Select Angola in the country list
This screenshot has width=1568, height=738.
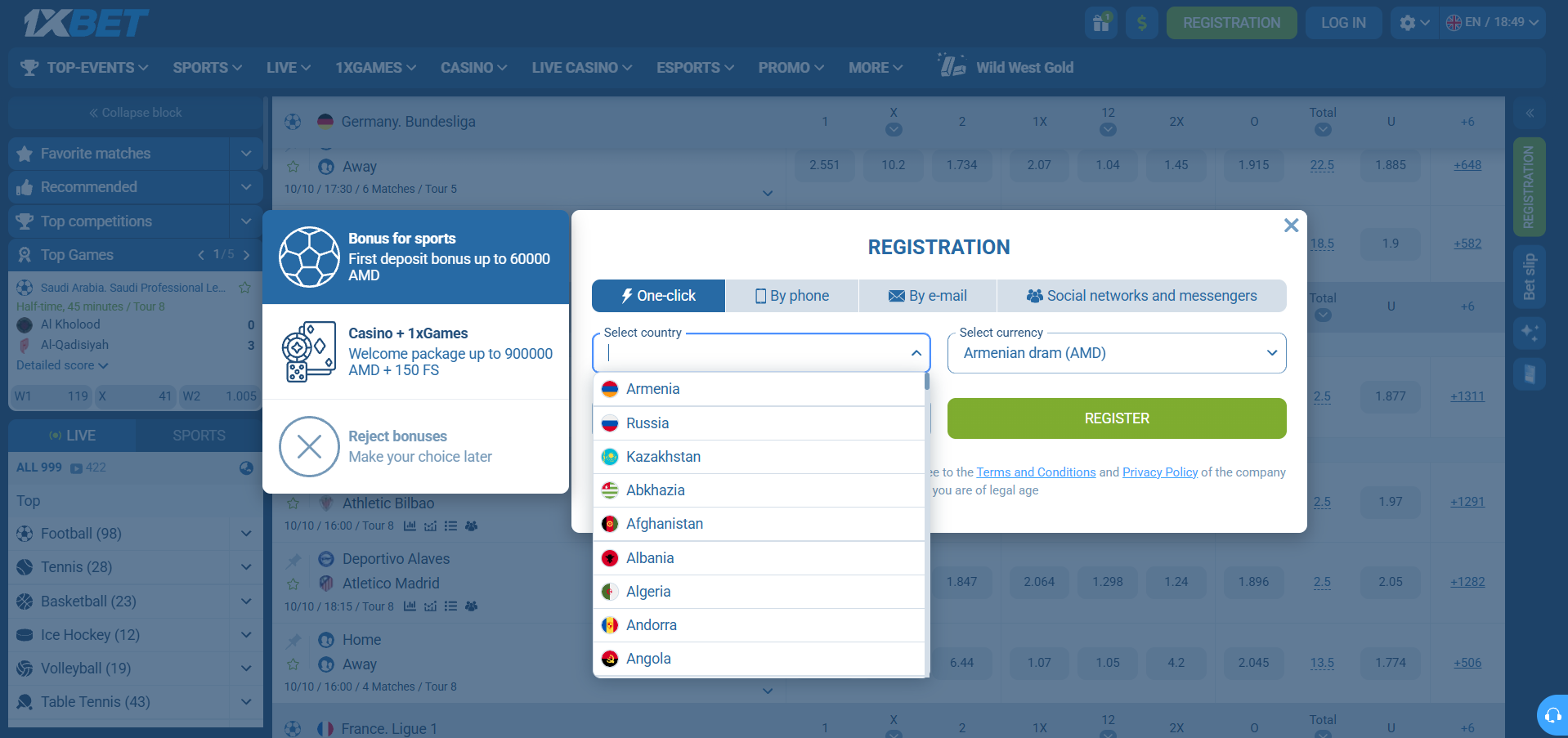point(759,659)
